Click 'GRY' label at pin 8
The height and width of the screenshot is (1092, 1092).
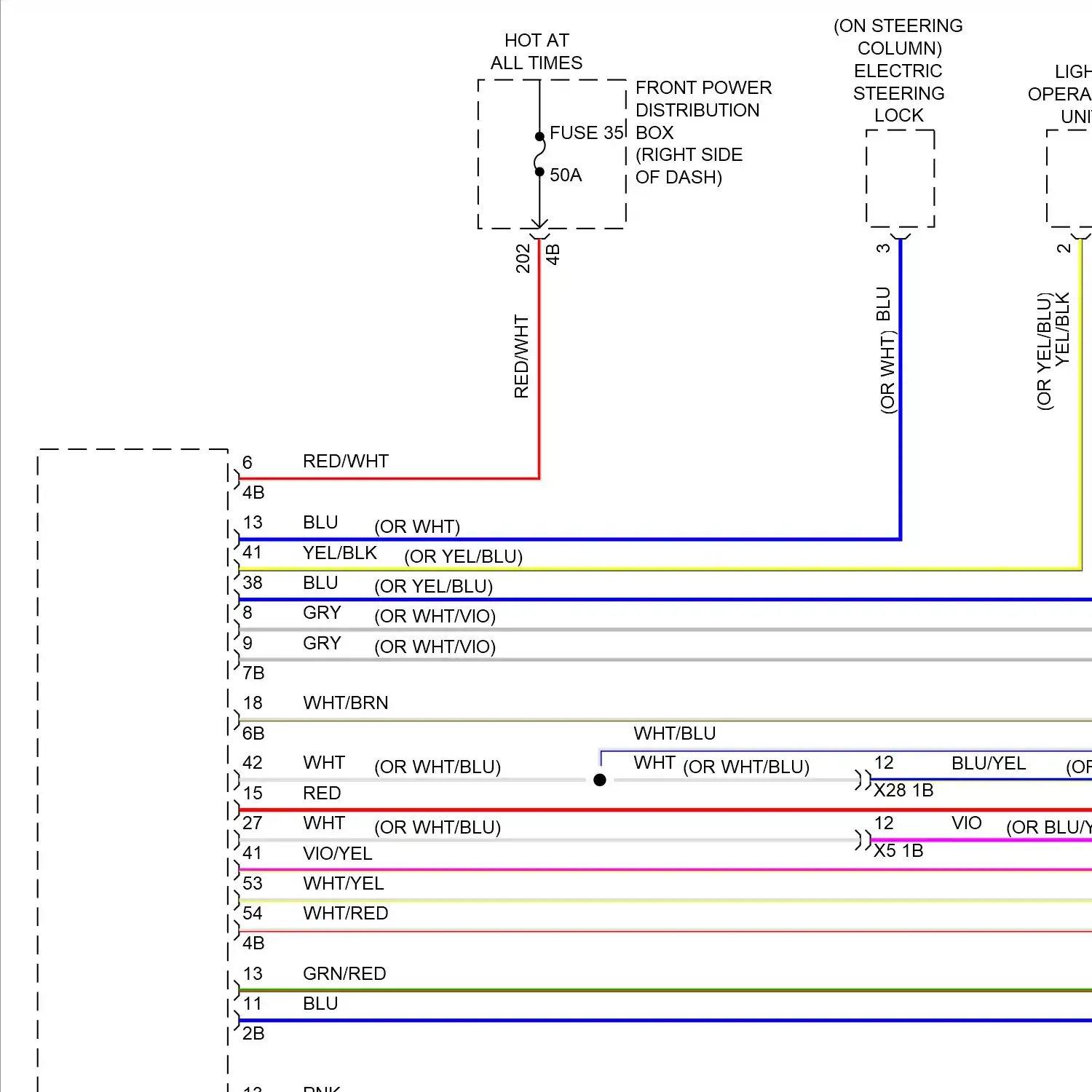pyautogui.click(x=322, y=613)
